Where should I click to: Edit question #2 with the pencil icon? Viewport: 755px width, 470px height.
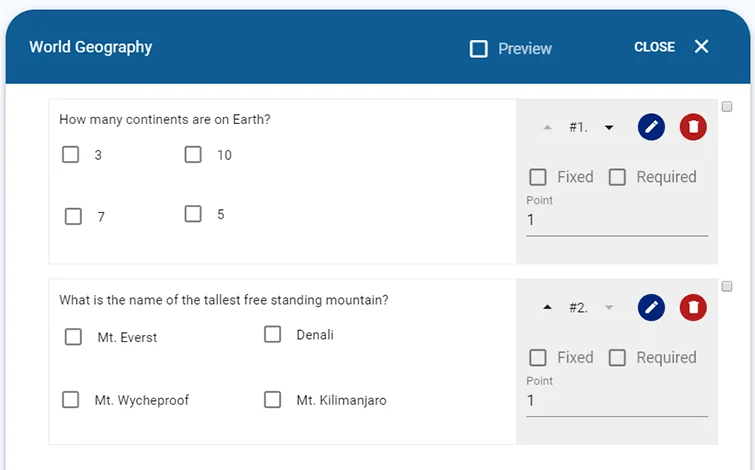[651, 307]
